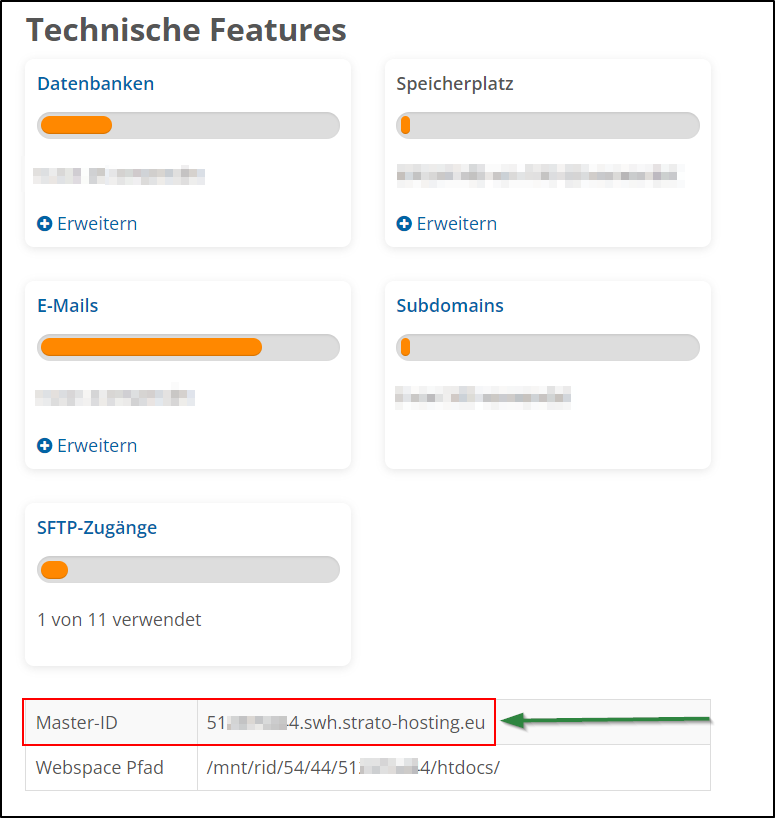Viewport: 775px width, 818px height.
Task: Open the Erweitern link in Datenbanken card
Action: coord(96,224)
